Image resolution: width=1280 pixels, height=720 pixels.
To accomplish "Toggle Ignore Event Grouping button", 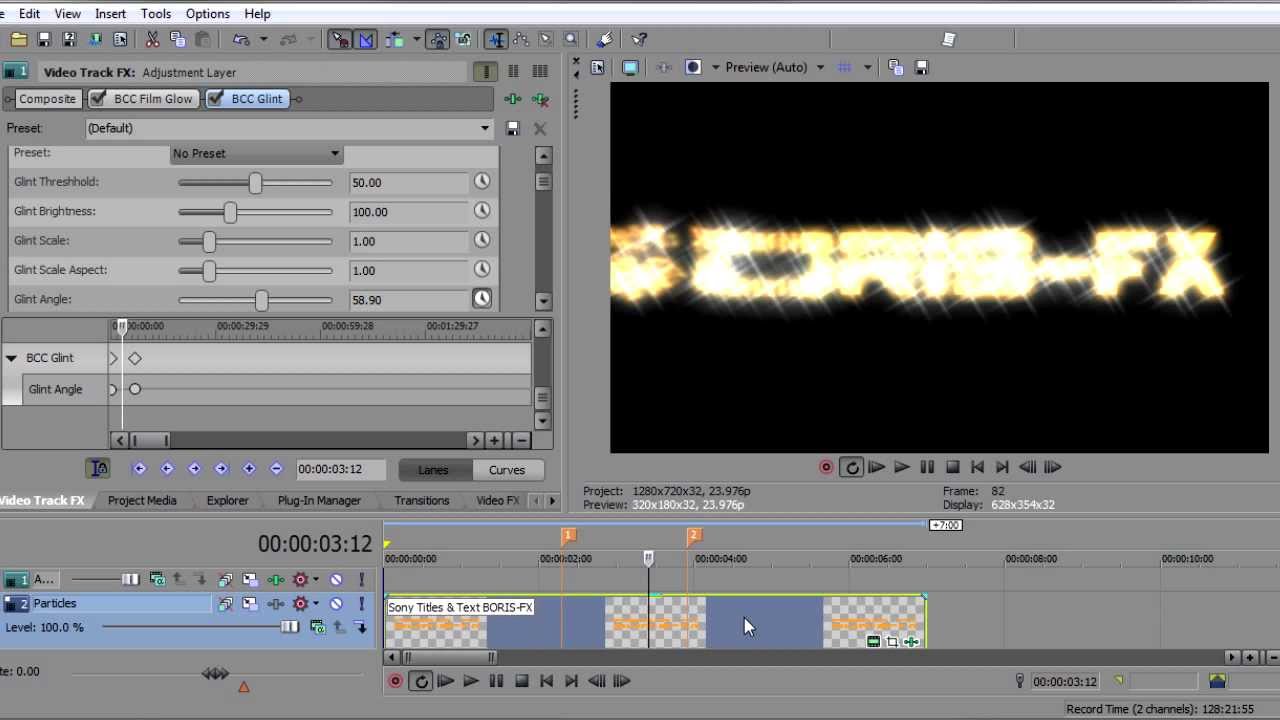I will pos(463,40).
